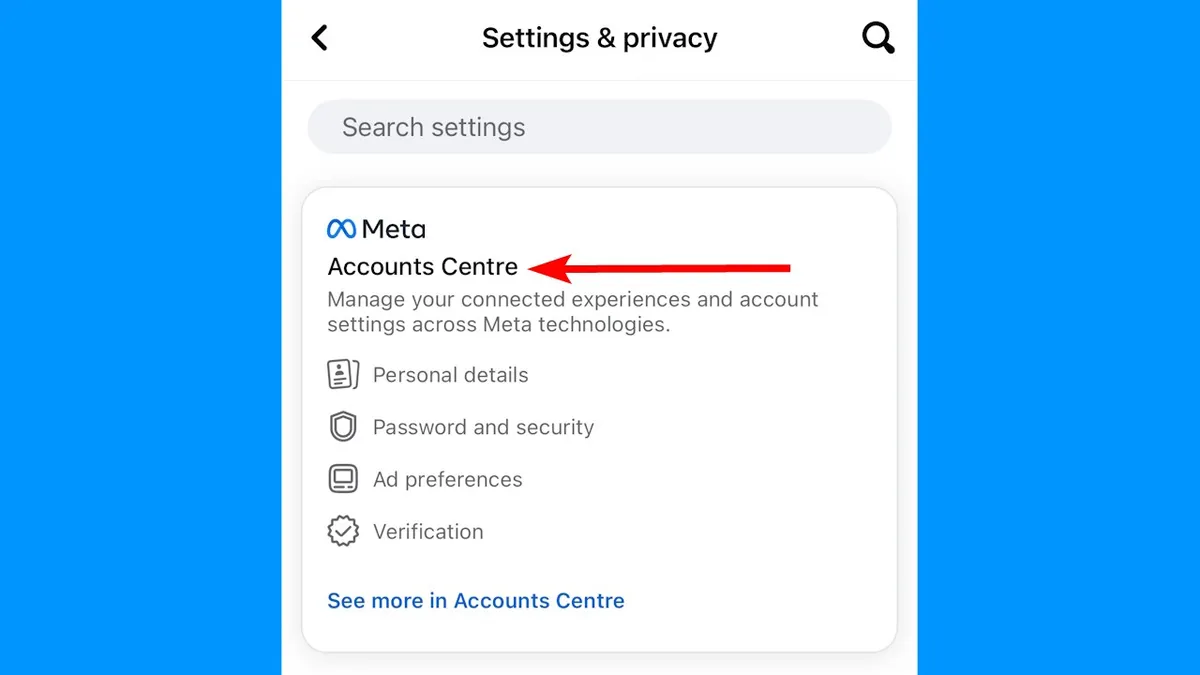Screen dimensions: 1200x675
Task: Click the Manage your connected experiences description
Action: point(573,312)
